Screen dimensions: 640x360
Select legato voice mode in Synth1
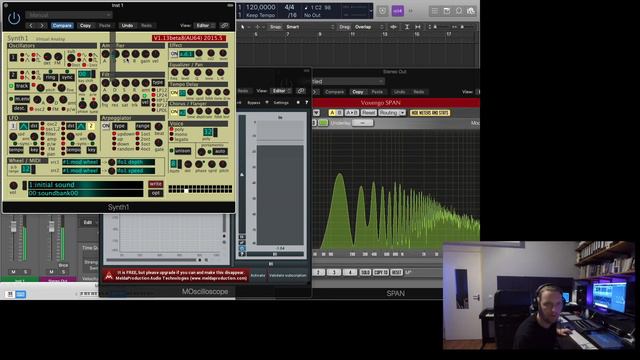[x=172, y=139]
